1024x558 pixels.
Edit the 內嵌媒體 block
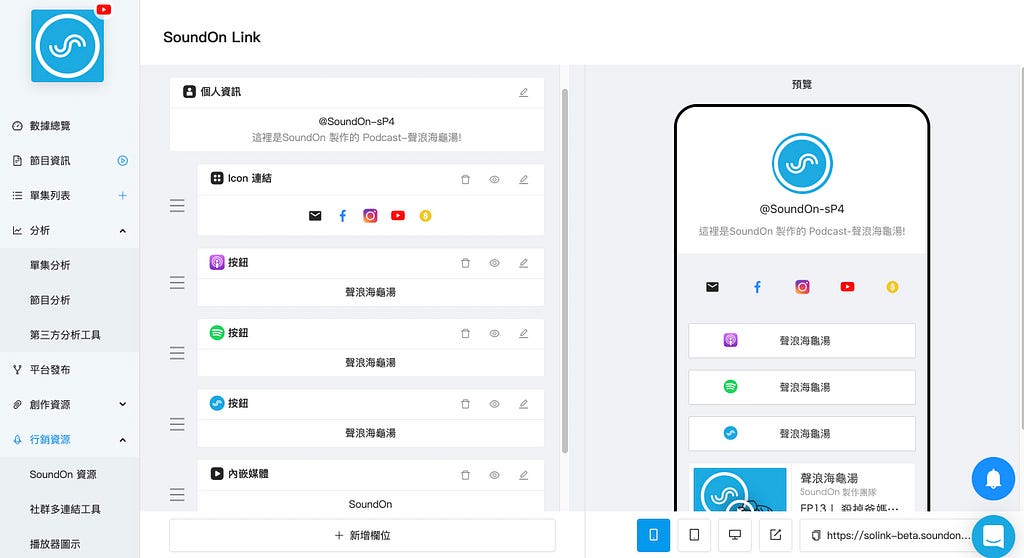click(523, 475)
